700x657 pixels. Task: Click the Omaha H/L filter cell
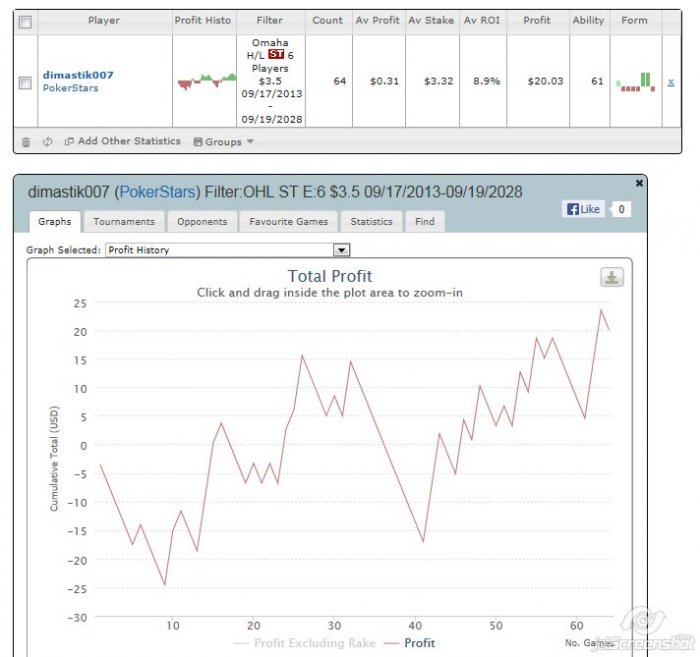[x=271, y=81]
